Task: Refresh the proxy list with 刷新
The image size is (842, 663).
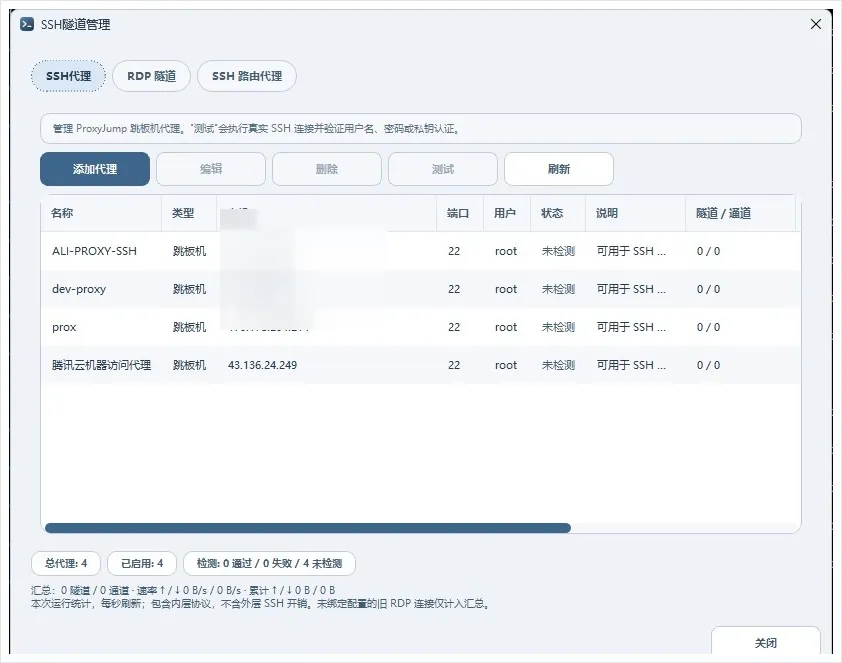Action: 559,169
